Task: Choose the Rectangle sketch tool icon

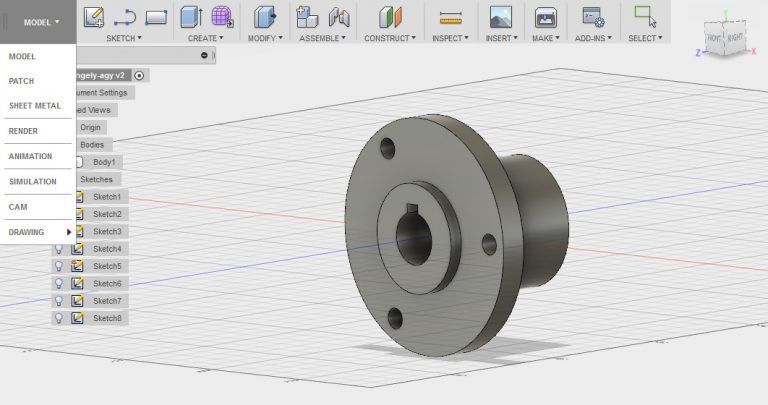Action: (156, 17)
